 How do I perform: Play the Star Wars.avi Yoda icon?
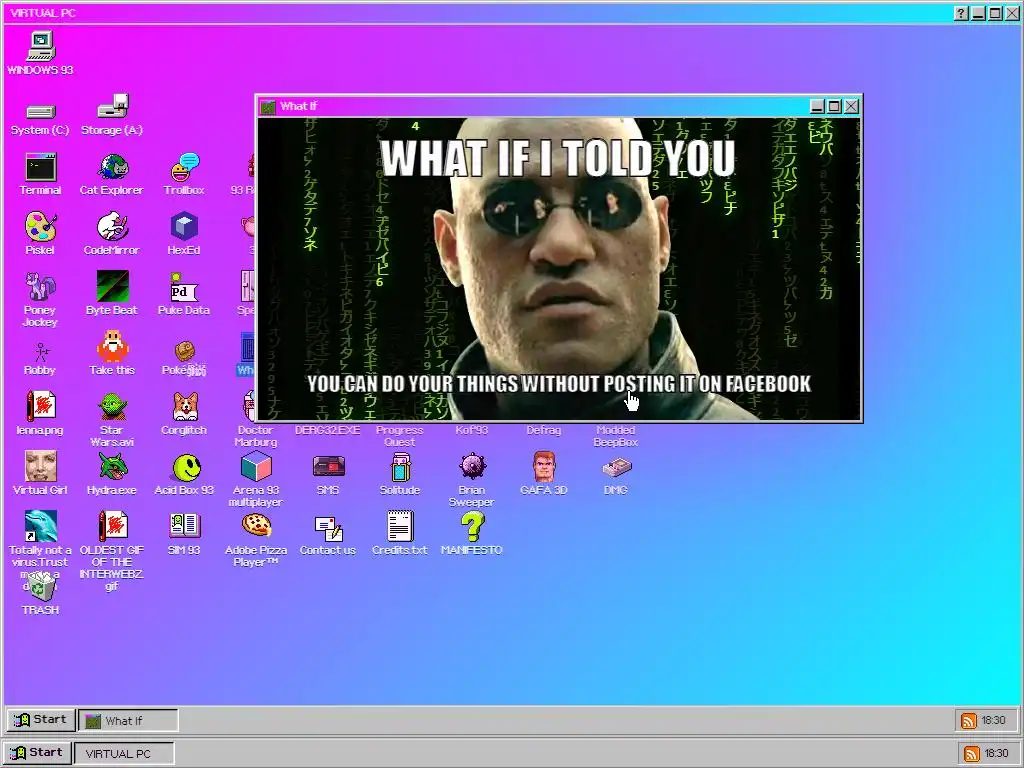coord(112,406)
